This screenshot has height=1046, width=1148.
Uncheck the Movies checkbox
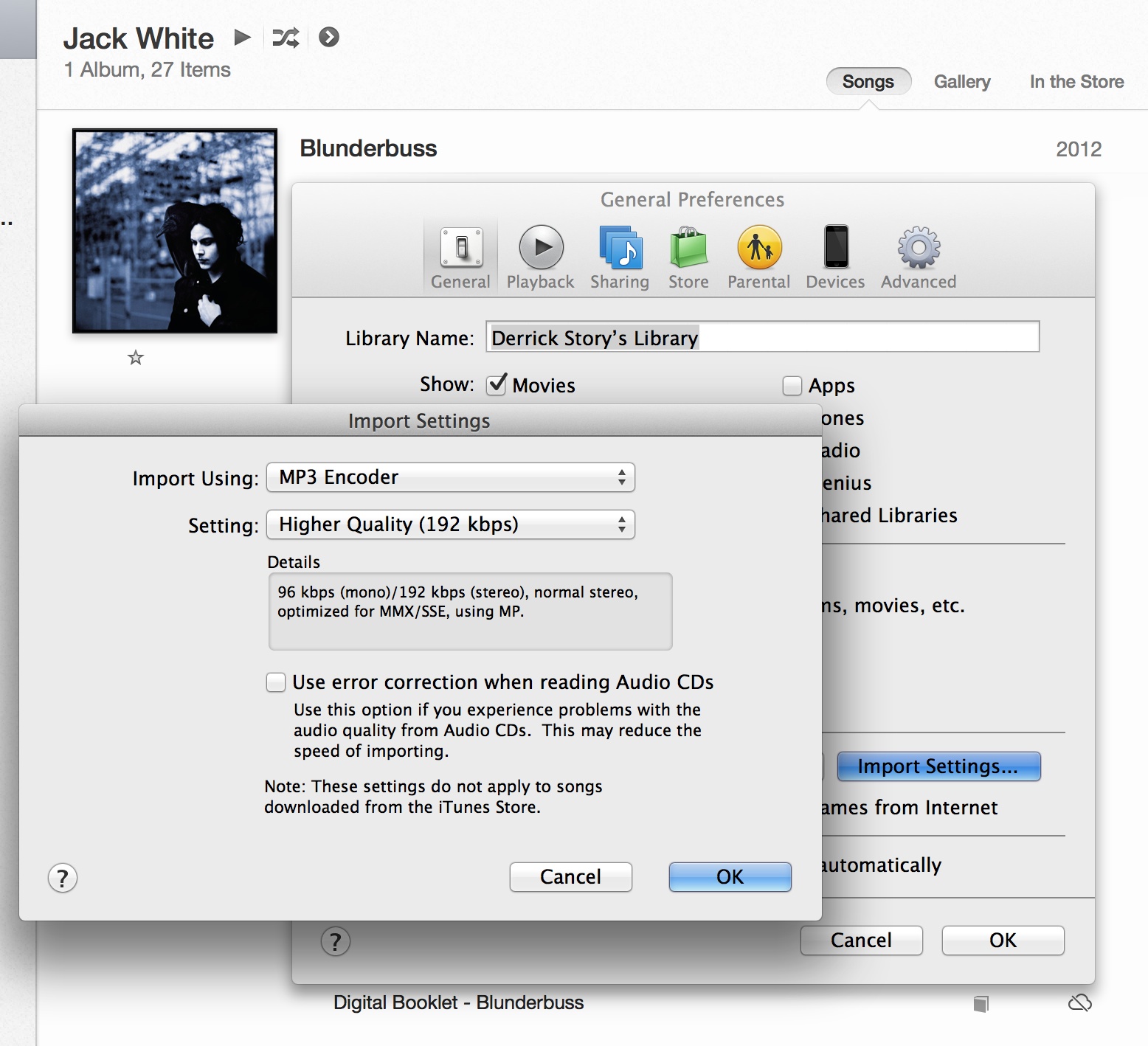click(497, 385)
